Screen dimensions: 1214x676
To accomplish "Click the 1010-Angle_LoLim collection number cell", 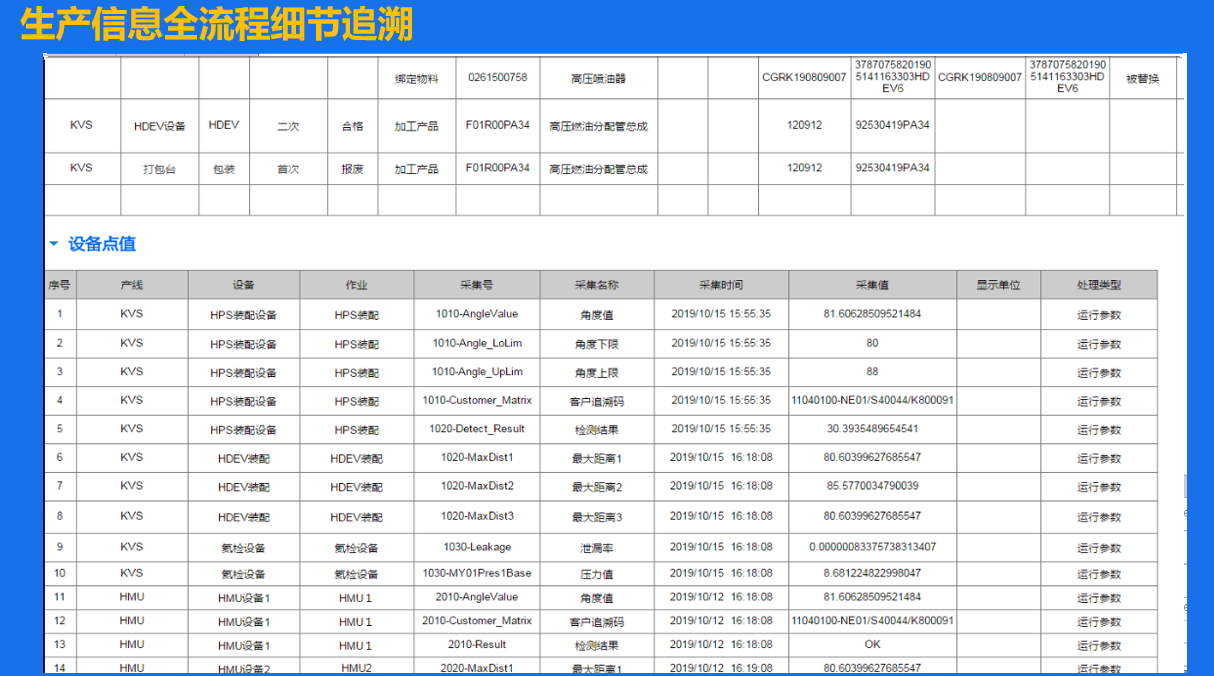I will tap(476, 343).
